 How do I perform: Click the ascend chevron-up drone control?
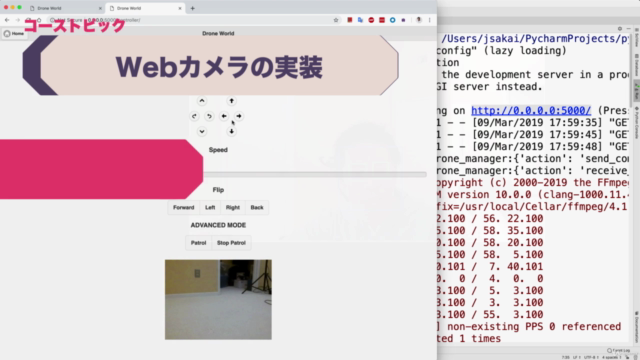point(202,101)
